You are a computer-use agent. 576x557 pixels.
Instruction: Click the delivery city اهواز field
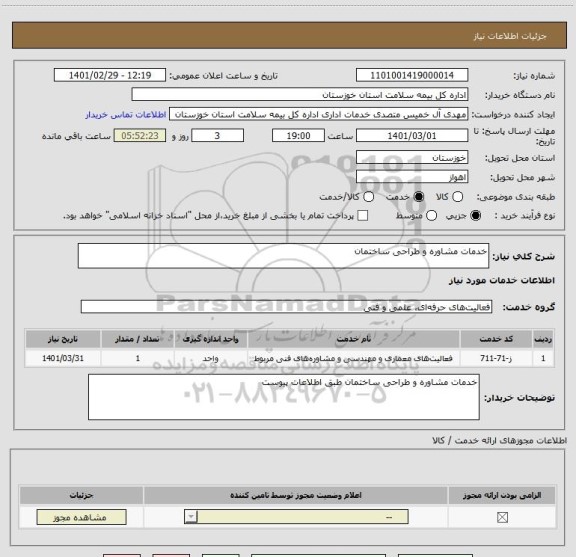coord(412,177)
